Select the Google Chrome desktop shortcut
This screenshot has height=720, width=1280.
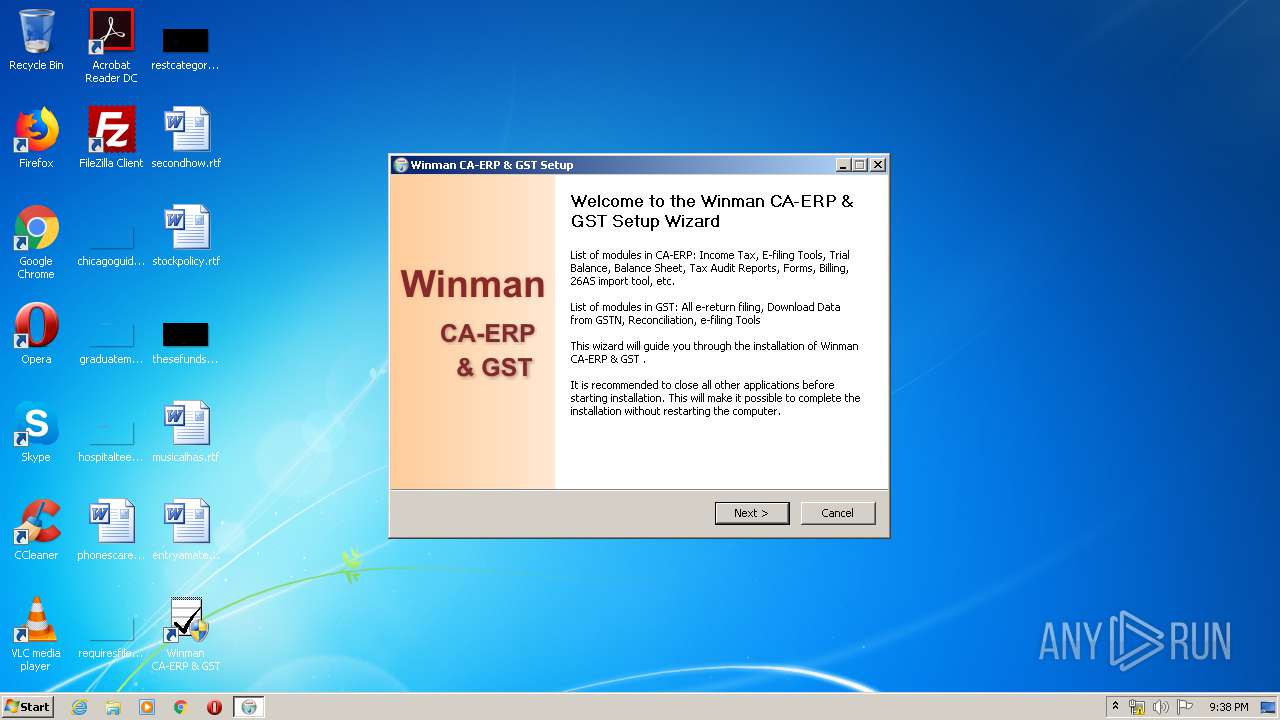[36, 242]
